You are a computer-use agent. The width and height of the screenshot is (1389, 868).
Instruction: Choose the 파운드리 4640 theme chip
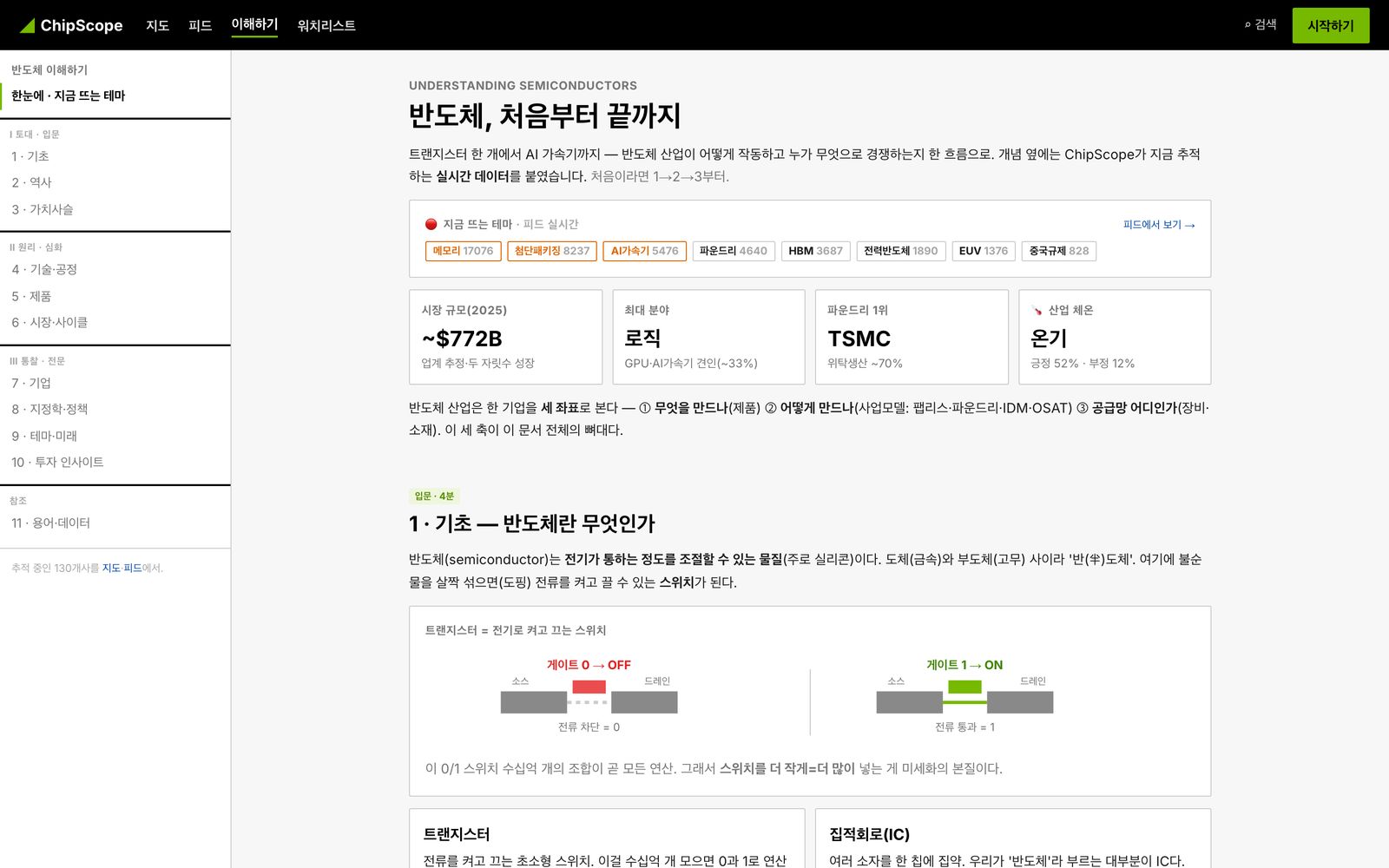[x=734, y=251]
